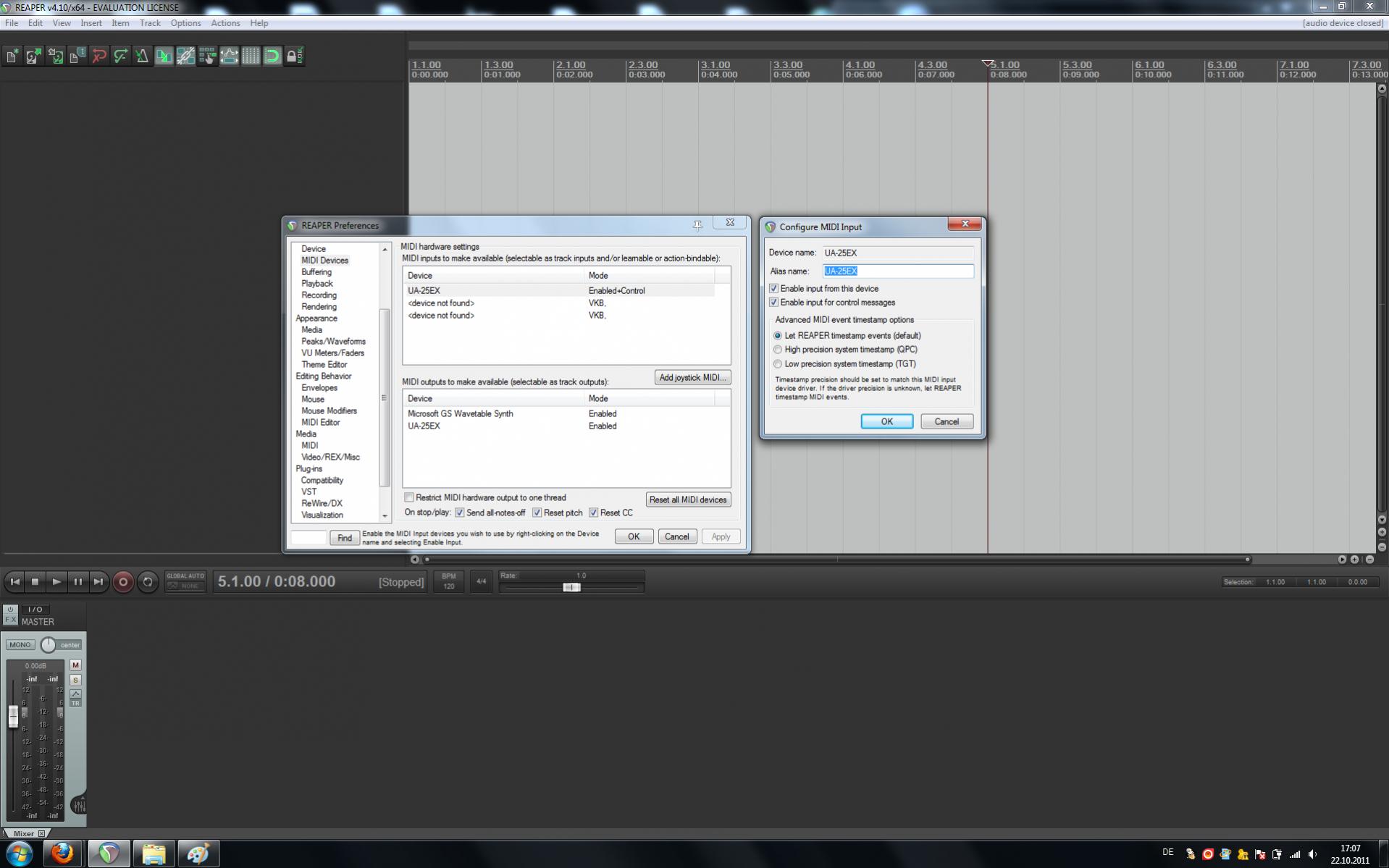Click the Stop transport button
Image resolution: width=1389 pixels, height=868 pixels.
35,582
